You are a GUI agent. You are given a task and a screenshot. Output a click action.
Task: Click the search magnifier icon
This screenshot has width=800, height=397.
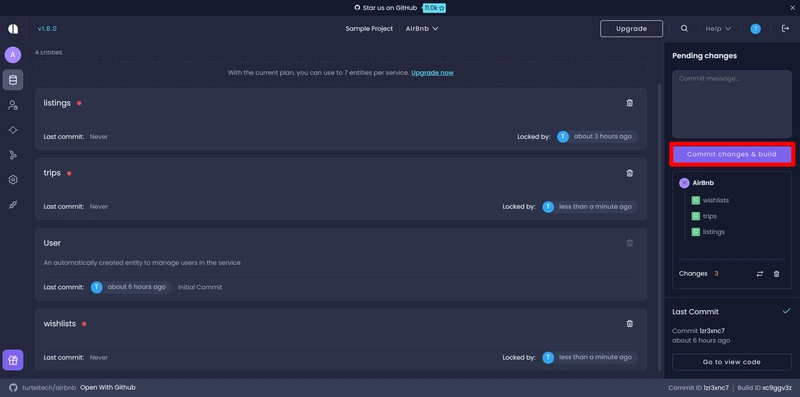coord(684,29)
